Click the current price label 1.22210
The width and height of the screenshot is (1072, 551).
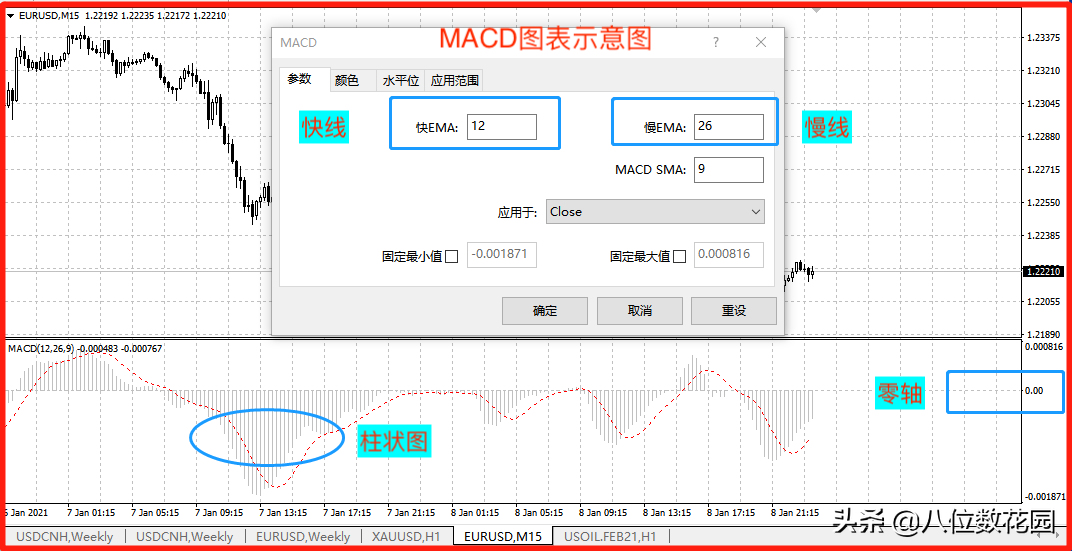[1043, 271]
